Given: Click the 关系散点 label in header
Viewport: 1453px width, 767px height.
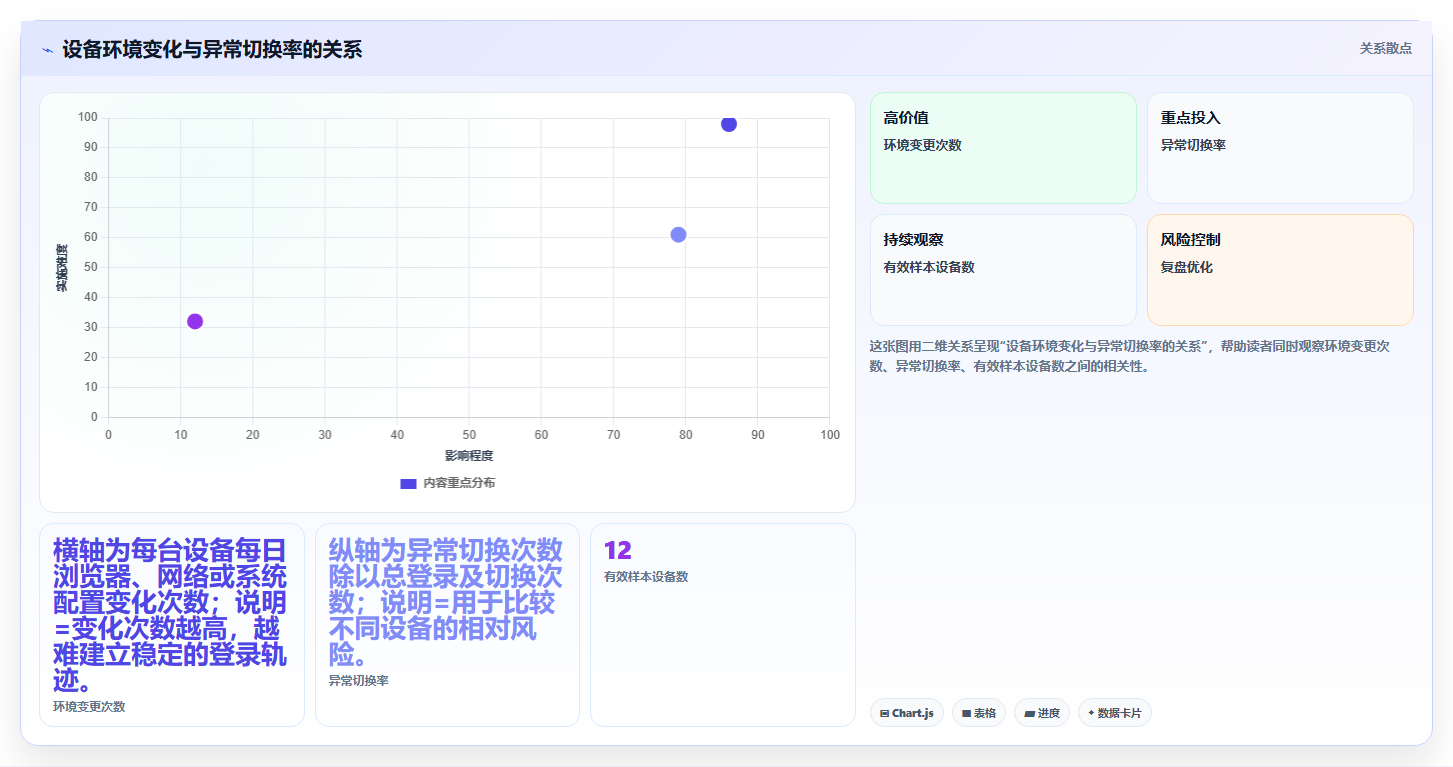Looking at the screenshot, I should coord(1385,48).
